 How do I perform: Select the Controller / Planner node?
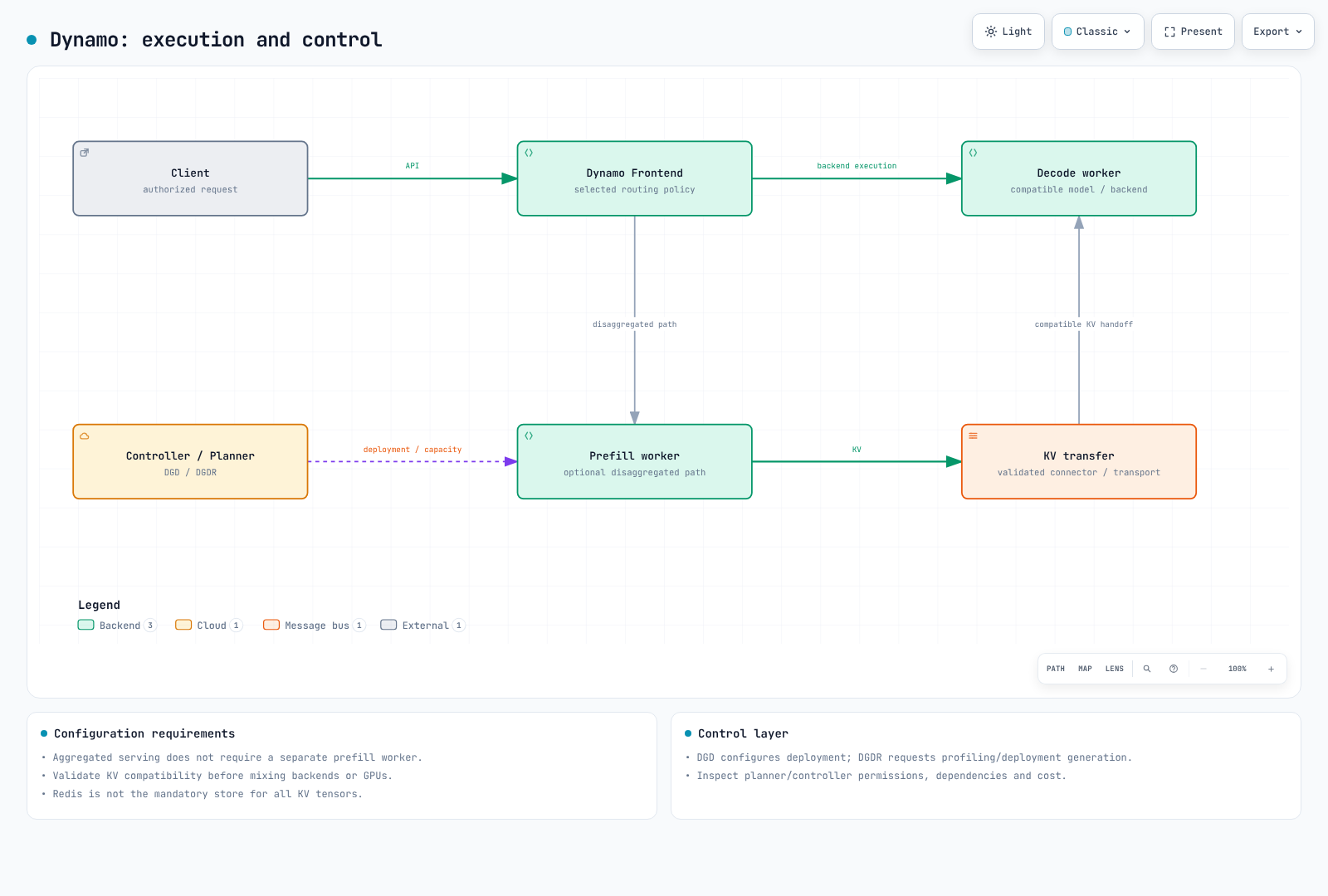coord(190,461)
